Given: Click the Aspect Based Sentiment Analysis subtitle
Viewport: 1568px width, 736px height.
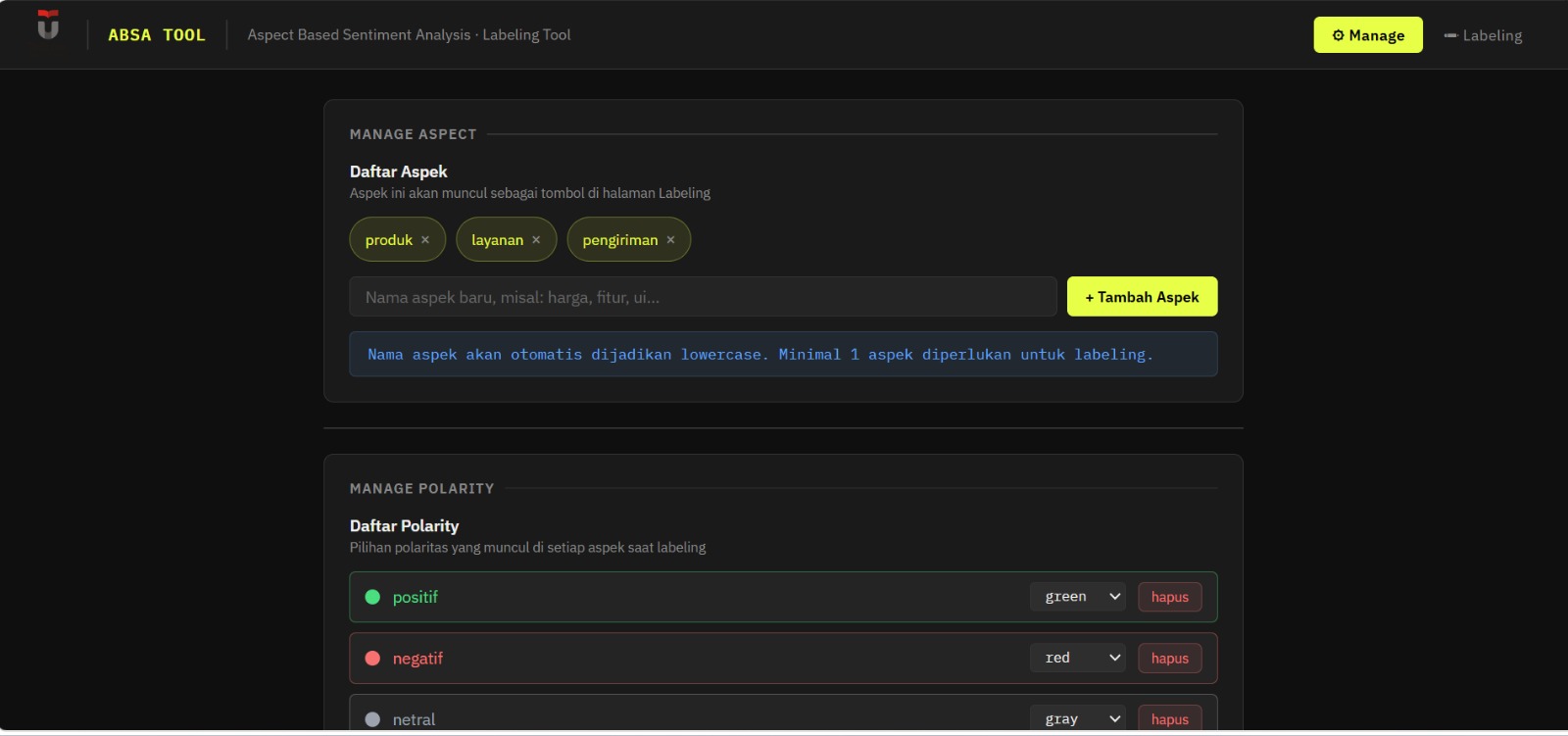Looking at the screenshot, I should click(409, 35).
